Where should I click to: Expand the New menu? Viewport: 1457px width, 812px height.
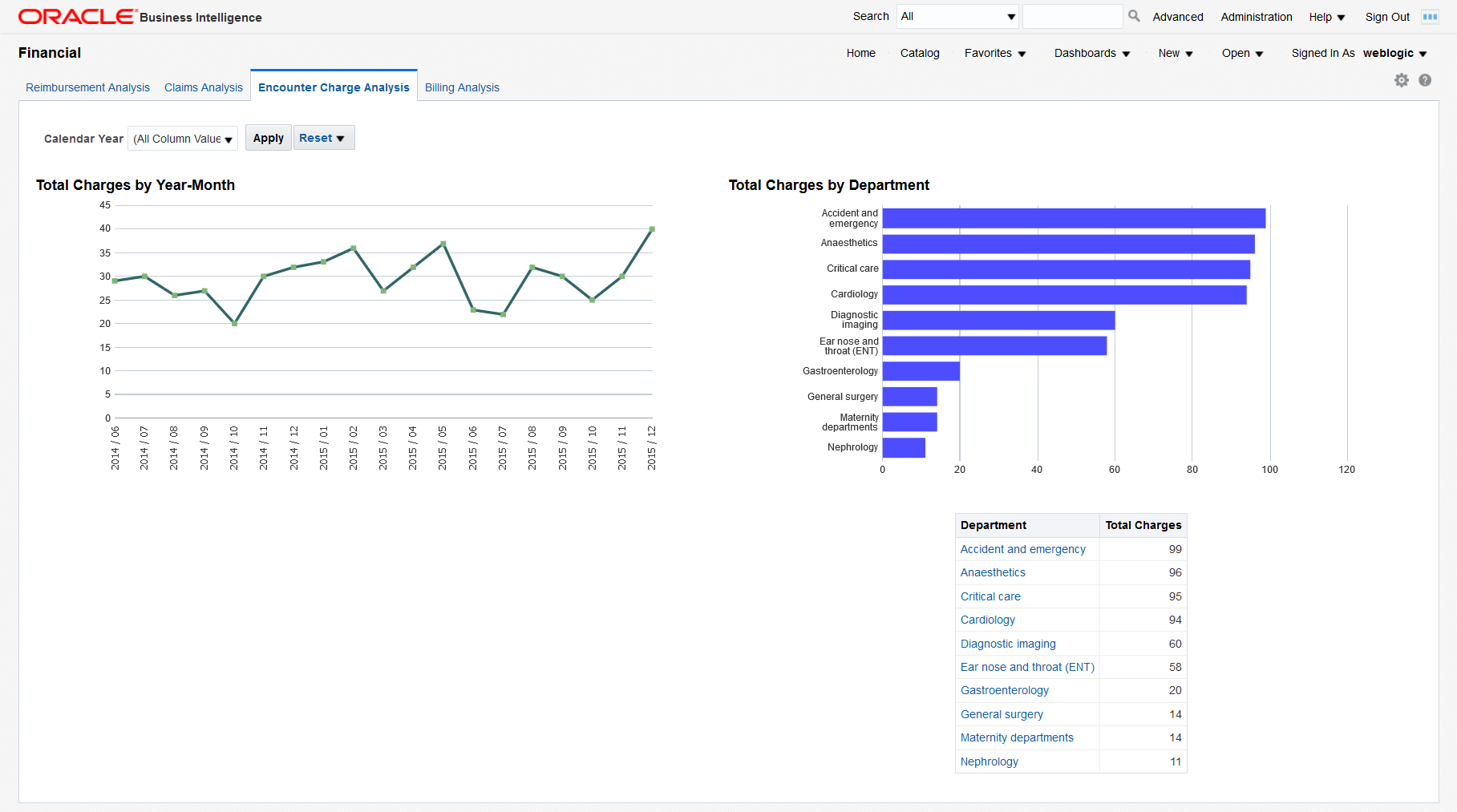click(x=1176, y=53)
